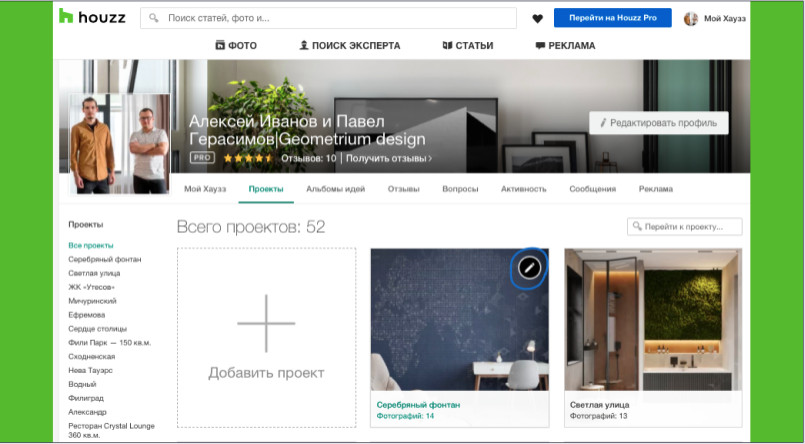The height and width of the screenshot is (444, 805).
Task: Click the search magnifier icon
Action: (154, 18)
